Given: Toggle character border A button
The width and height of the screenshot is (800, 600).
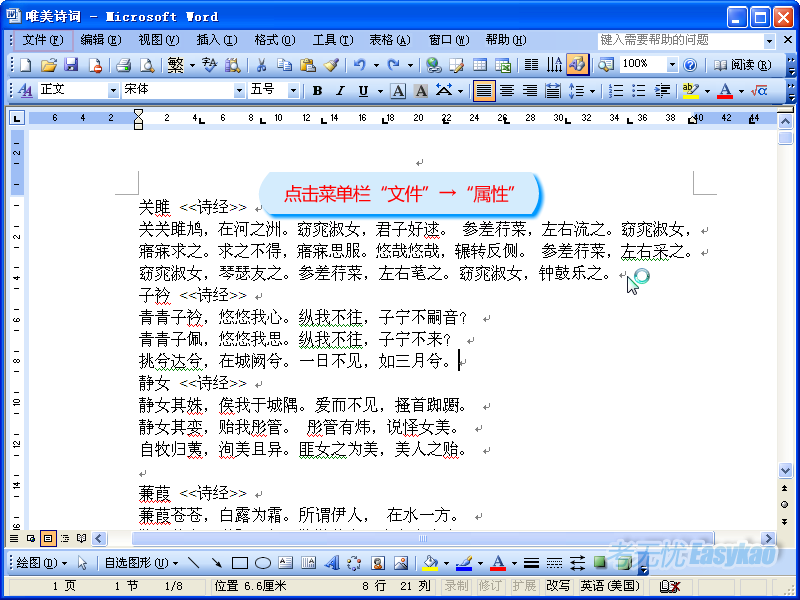Looking at the screenshot, I should [x=398, y=91].
